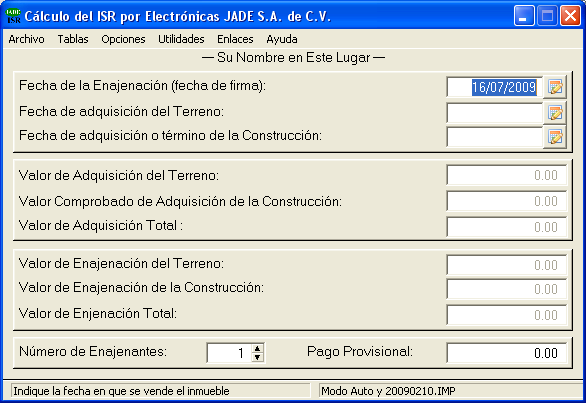Minimize the Cálculo del ISR window
The height and width of the screenshot is (403, 586).
tap(524, 16)
